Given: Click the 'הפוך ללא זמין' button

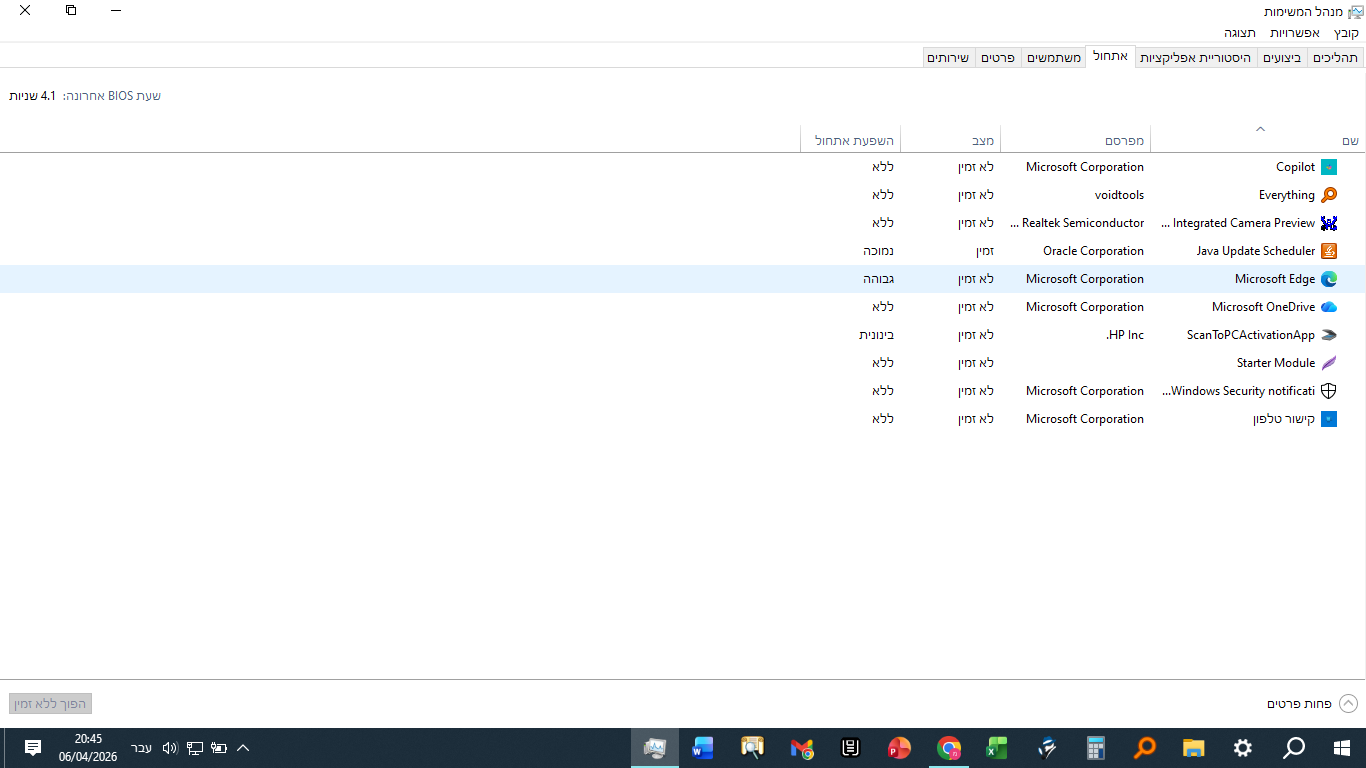Looking at the screenshot, I should (51, 704).
